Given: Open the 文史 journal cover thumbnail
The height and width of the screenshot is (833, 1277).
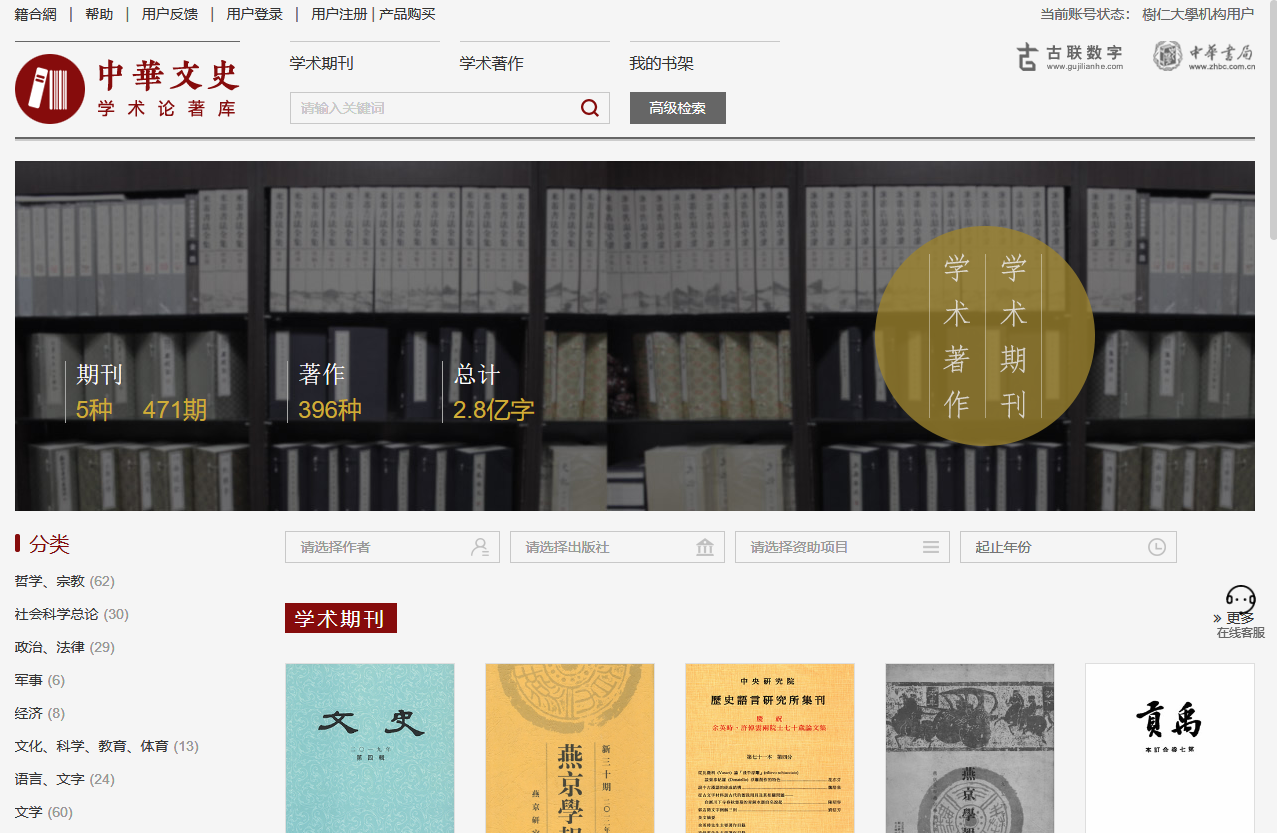Looking at the screenshot, I should (370, 747).
